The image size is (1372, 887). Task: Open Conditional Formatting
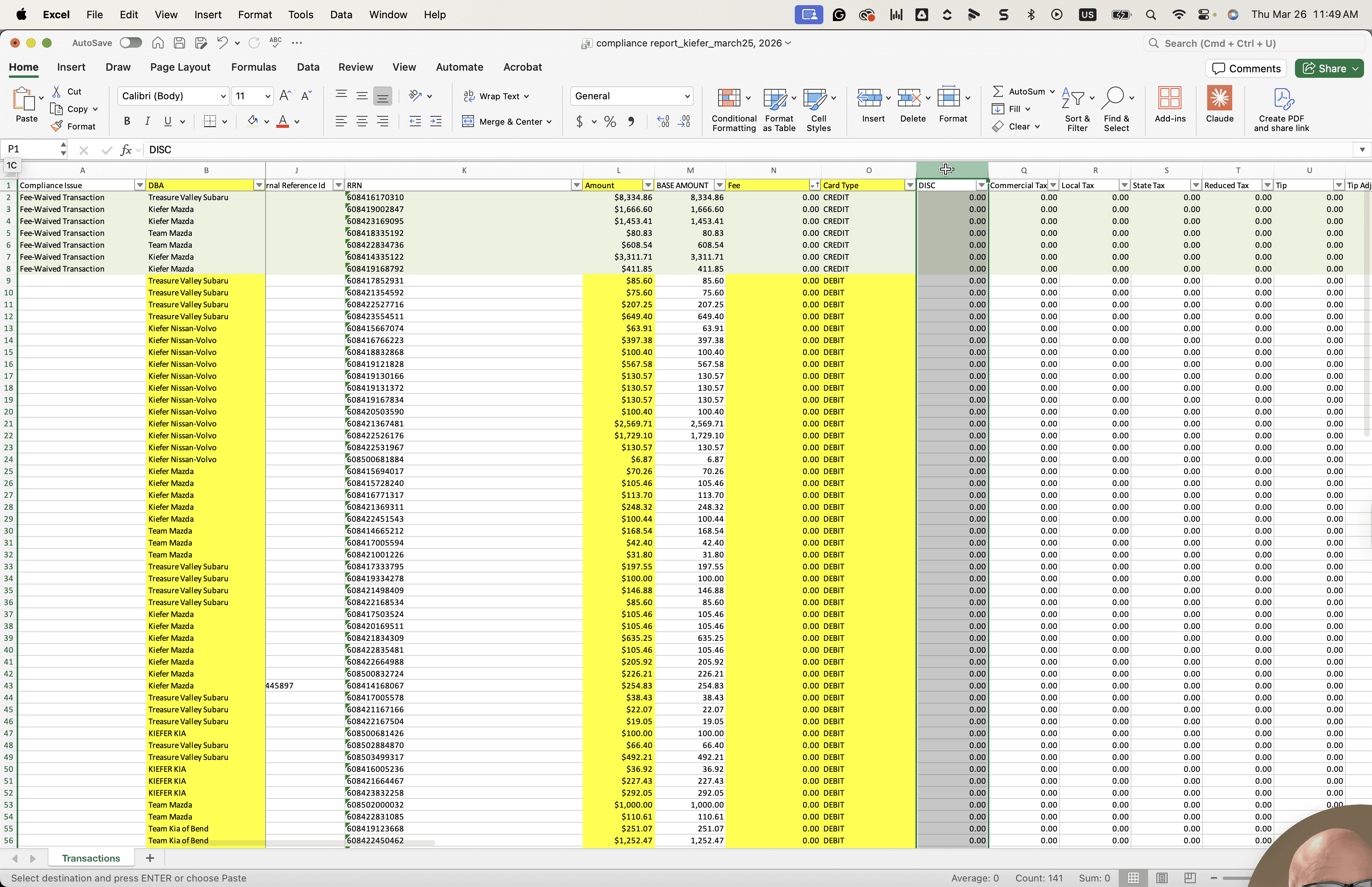pyautogui.click(x=734, y=110)
